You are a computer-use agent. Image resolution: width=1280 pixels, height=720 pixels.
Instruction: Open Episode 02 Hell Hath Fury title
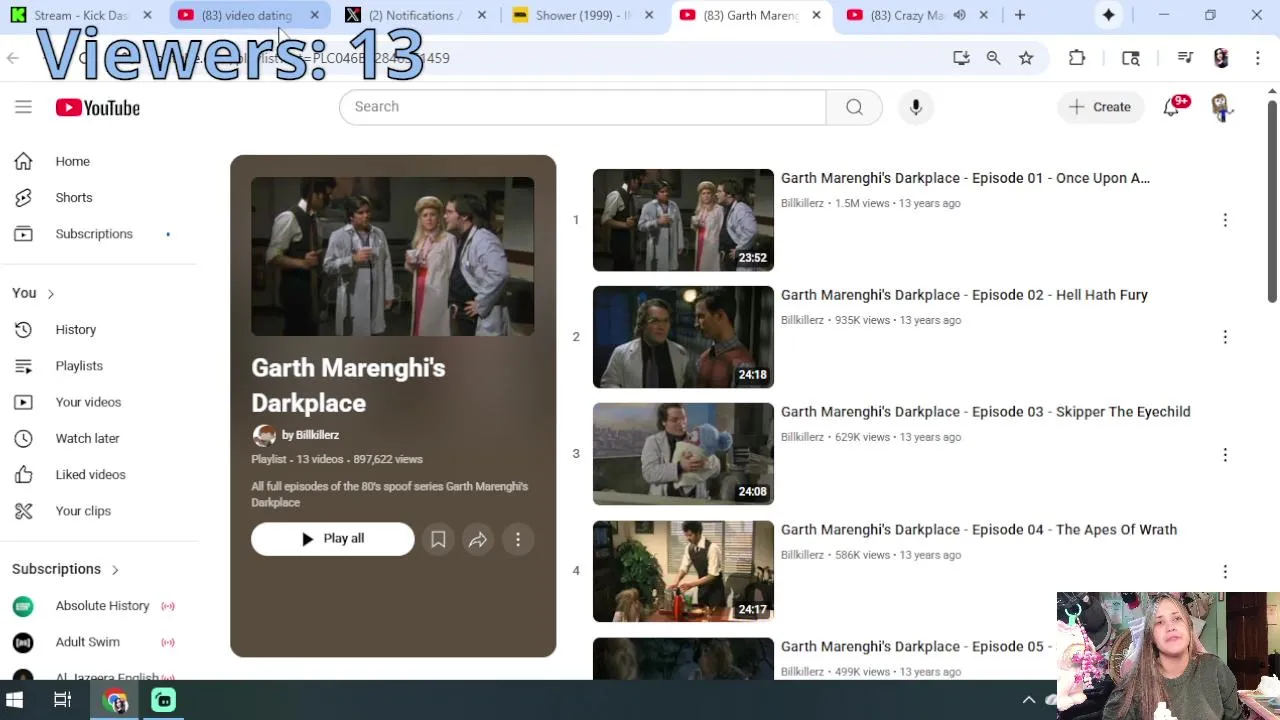tap(964, 295)
